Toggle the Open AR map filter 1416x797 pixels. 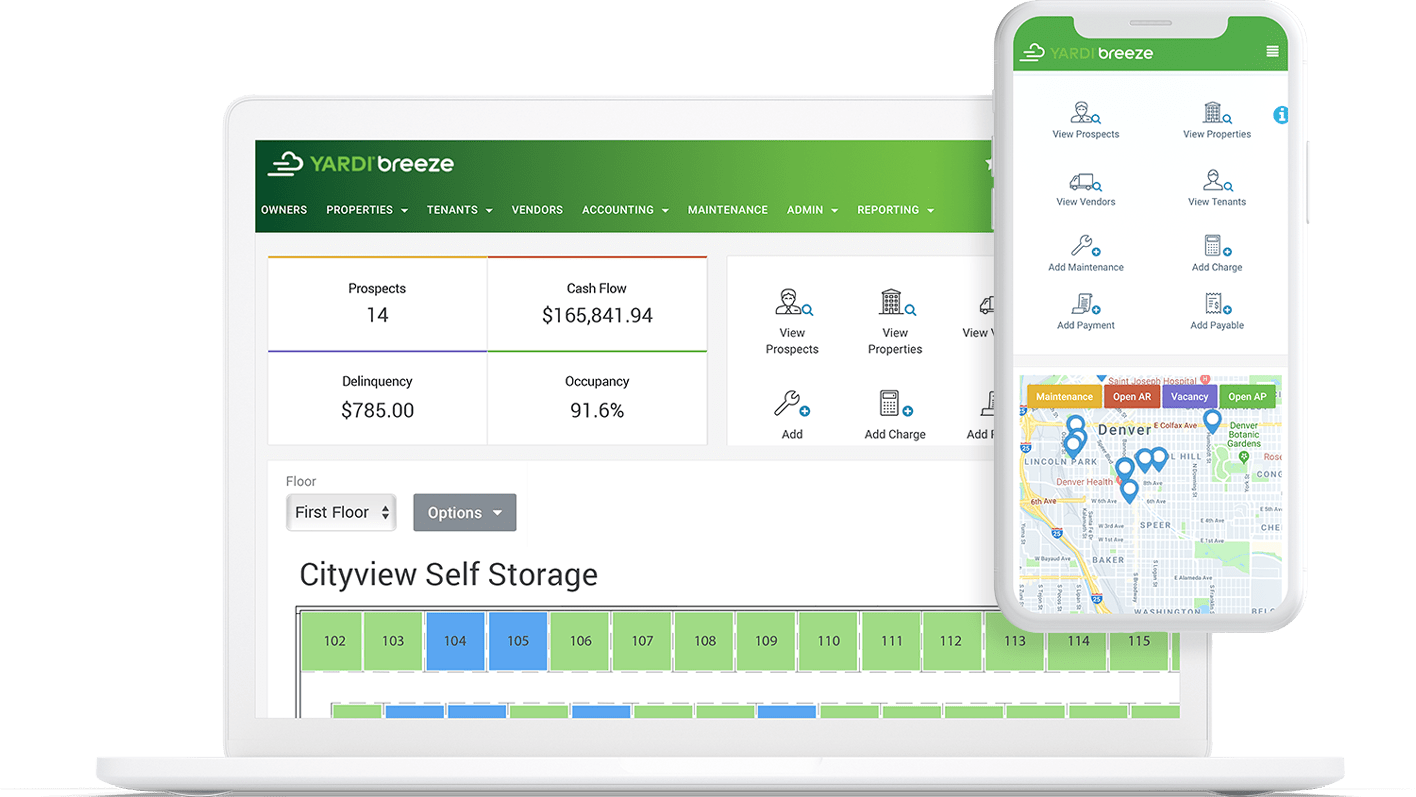(x=1132, y=397)
